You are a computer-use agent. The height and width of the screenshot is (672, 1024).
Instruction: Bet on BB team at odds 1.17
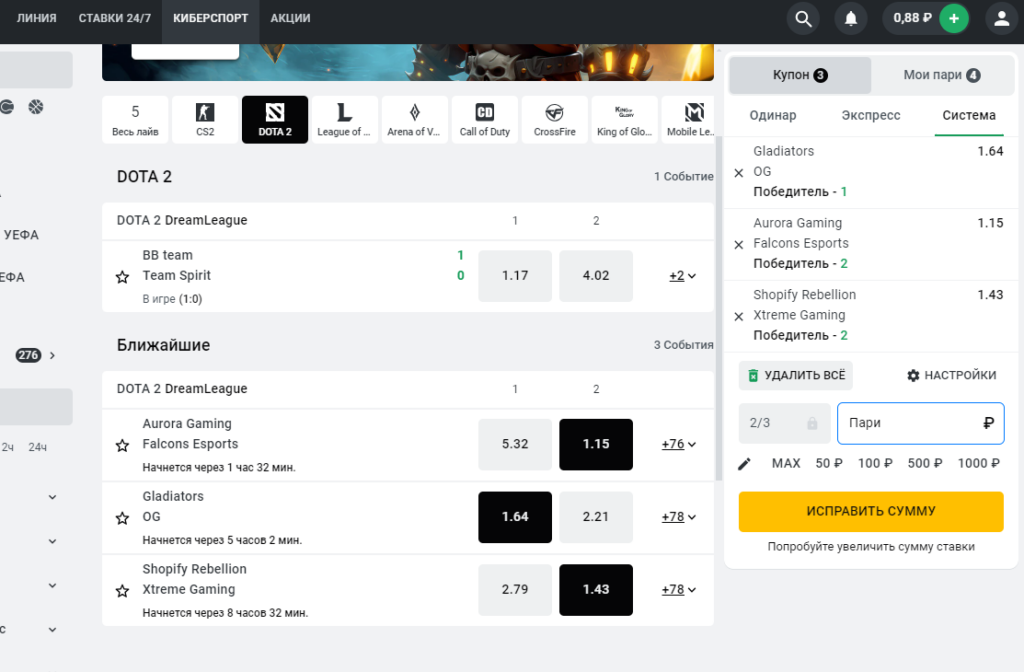[515, 276]
